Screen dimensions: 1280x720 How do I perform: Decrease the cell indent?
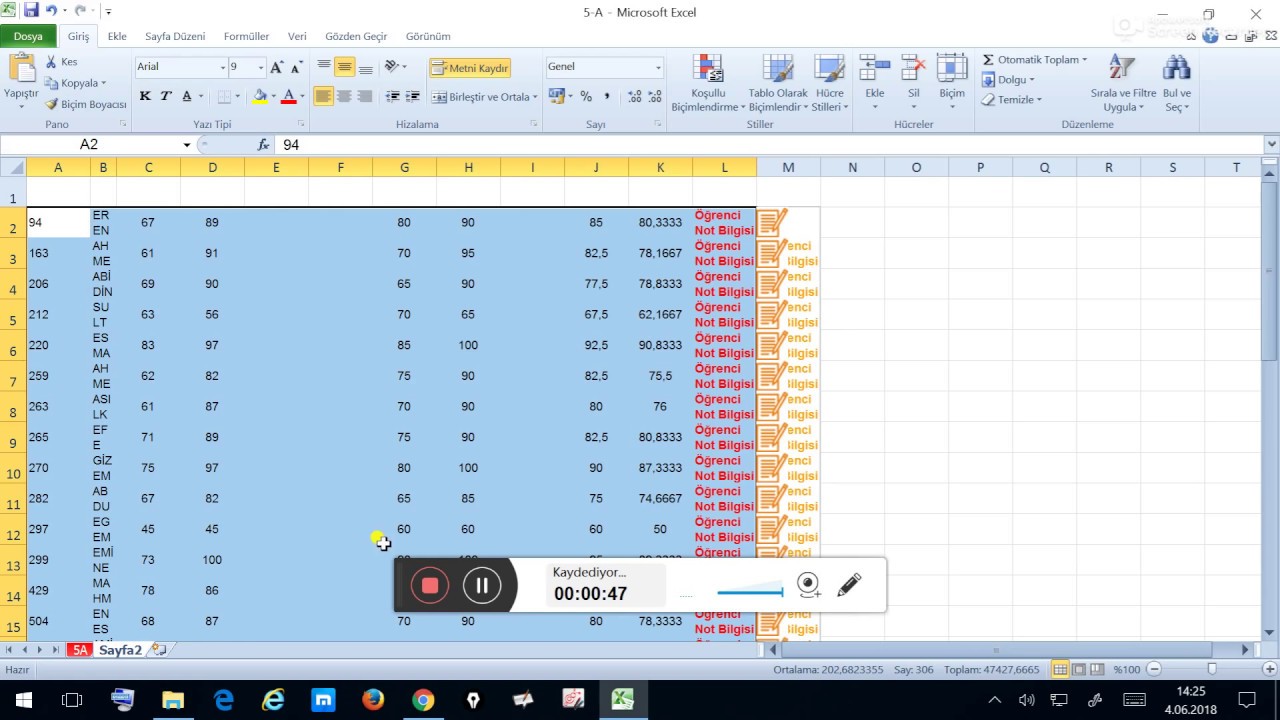click(392, 97)
